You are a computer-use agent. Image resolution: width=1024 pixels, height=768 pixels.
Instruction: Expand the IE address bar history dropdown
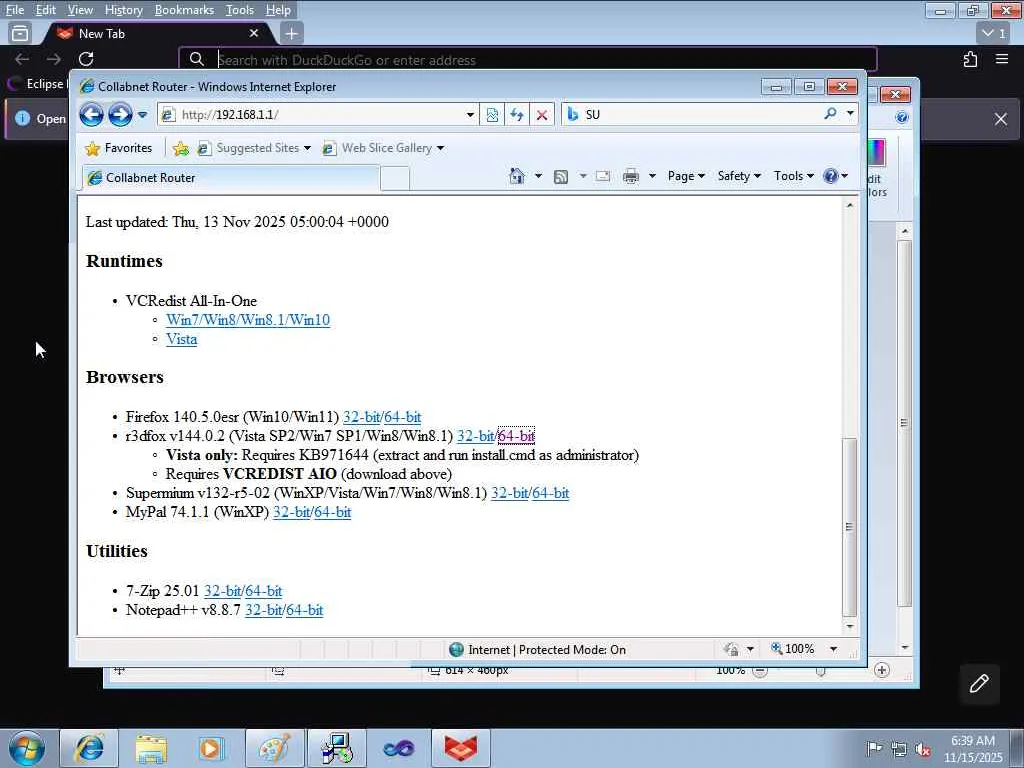point(470,115)
